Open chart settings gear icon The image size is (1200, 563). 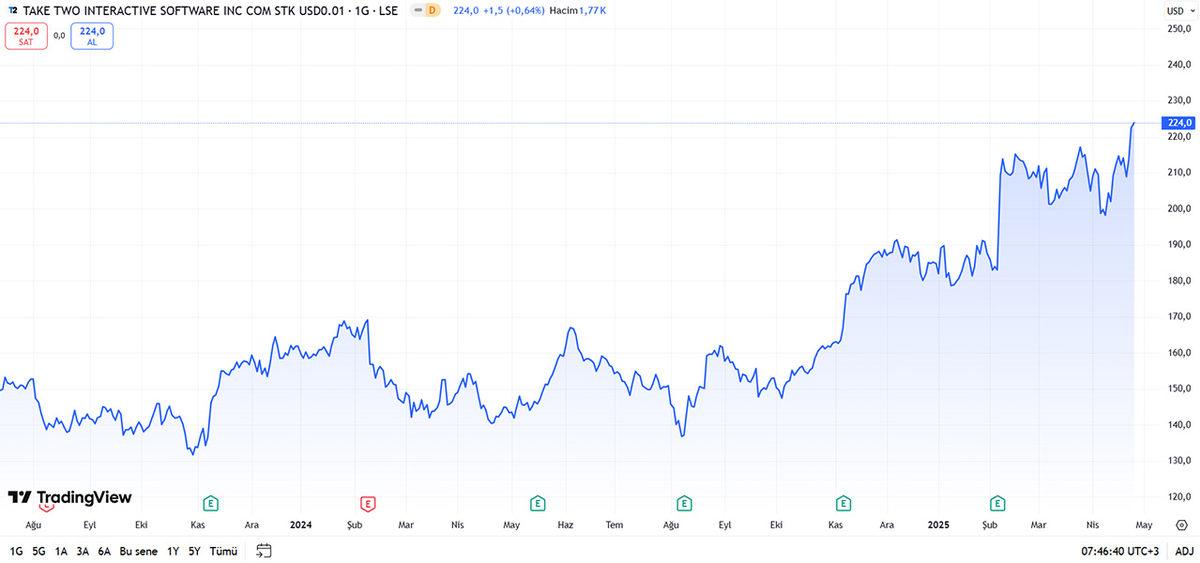coord(1181,524)
